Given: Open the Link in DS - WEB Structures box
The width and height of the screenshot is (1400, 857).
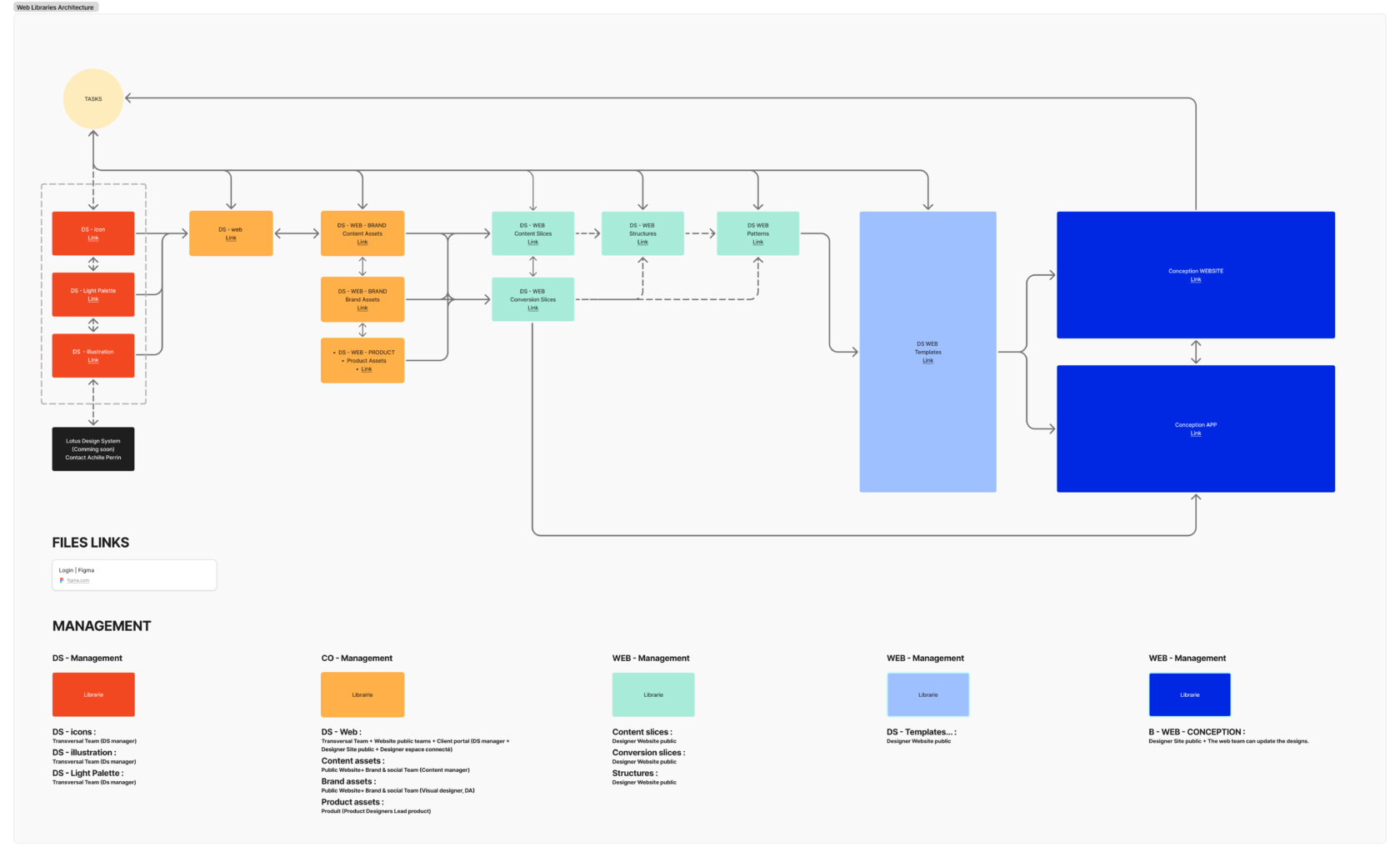Looking at the screenshot, I should [x=642, y=243].
